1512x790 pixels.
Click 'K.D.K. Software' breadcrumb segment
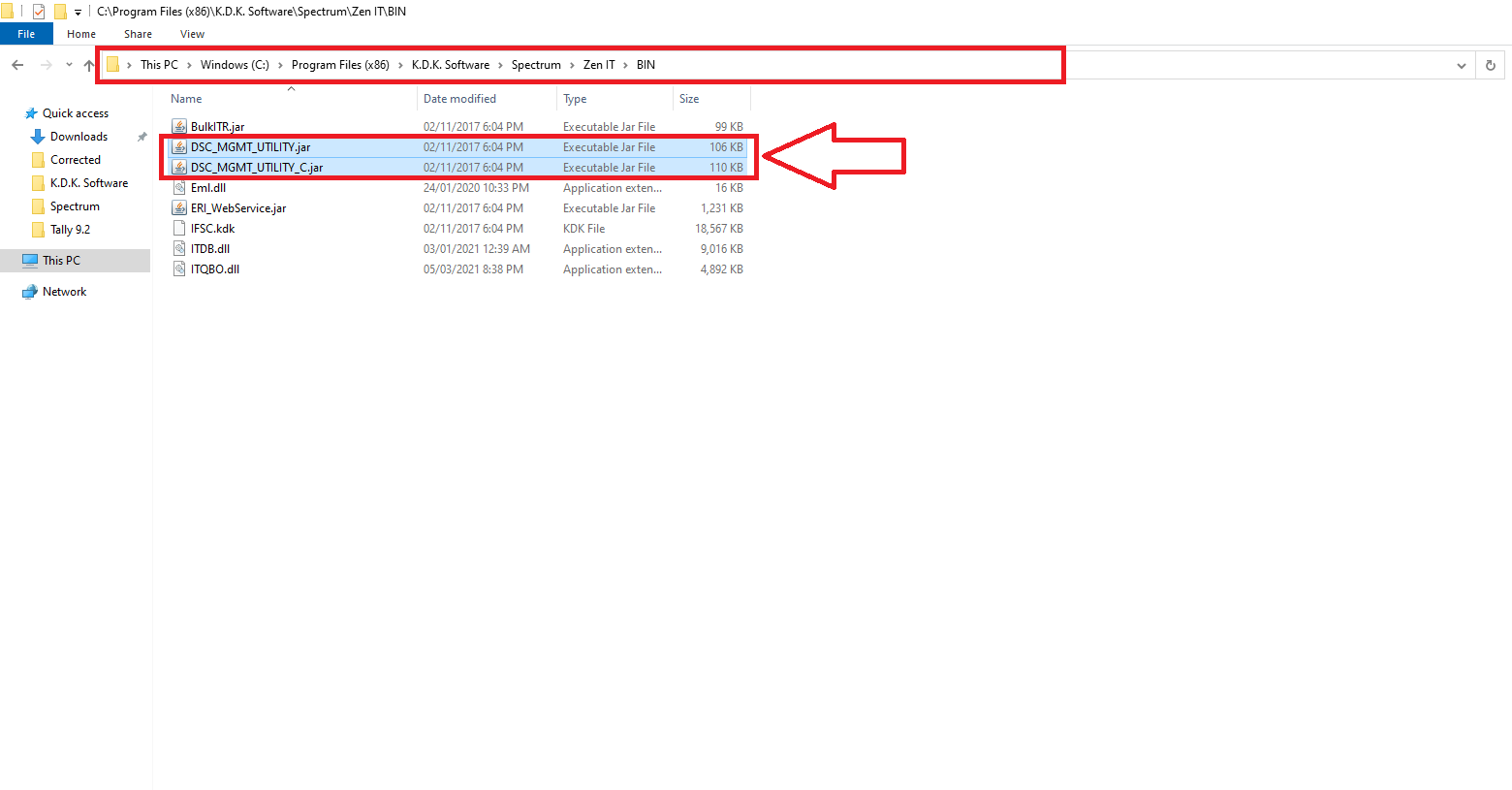[x=451, y=65]
